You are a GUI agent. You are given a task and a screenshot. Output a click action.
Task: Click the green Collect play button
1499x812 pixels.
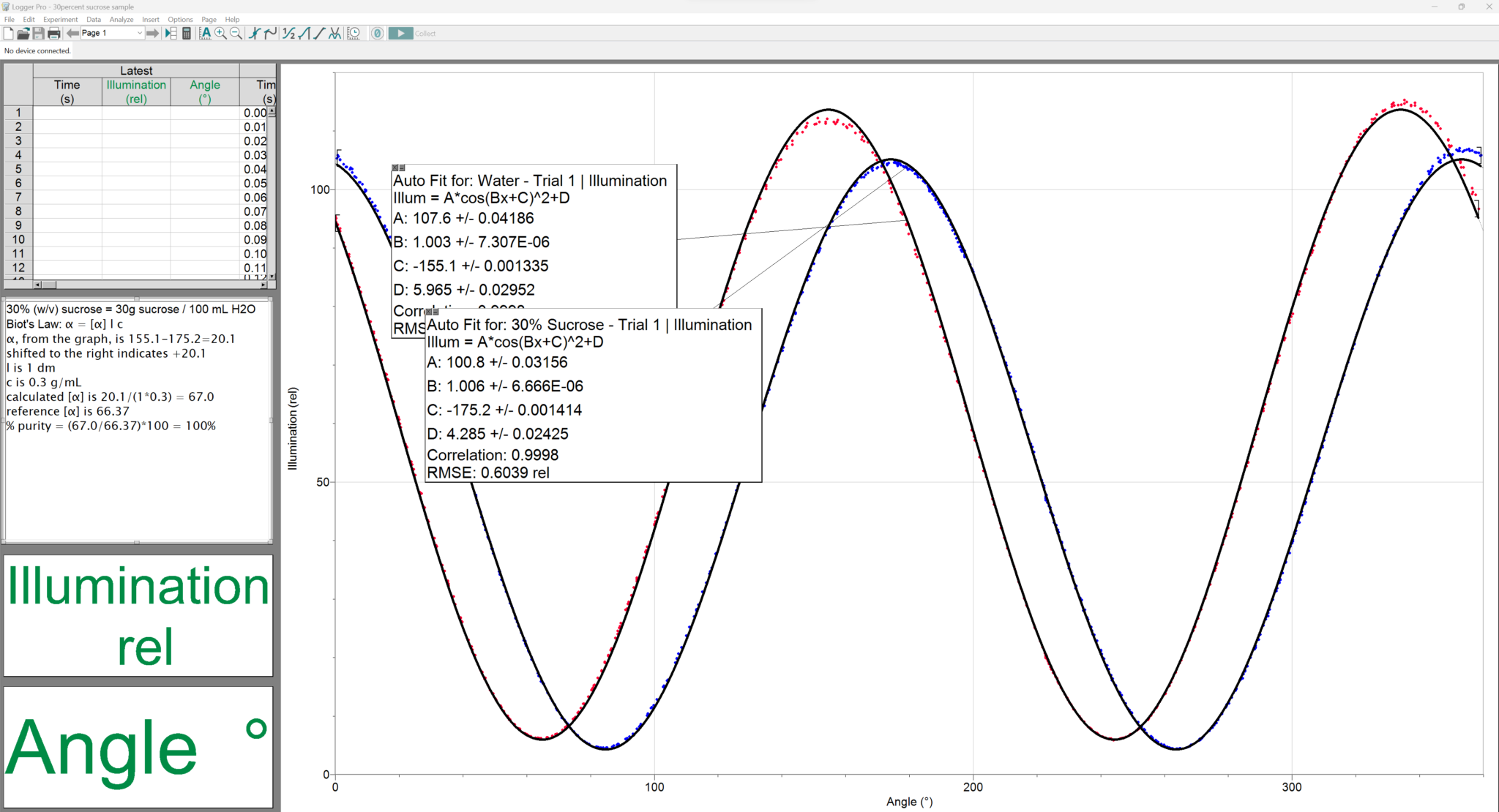click(x=400, y=33)
